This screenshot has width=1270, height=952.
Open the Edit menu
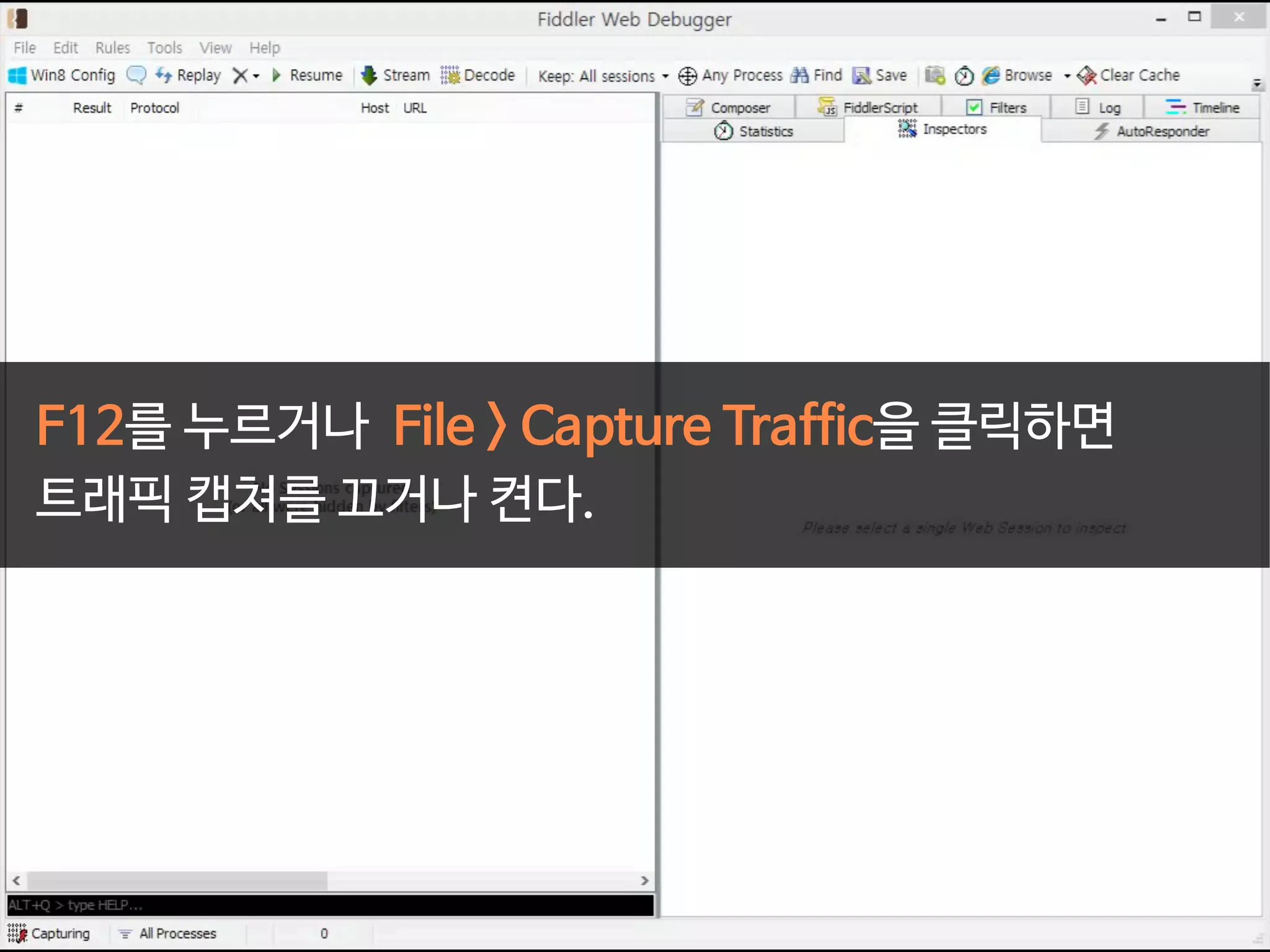(65, 48)
